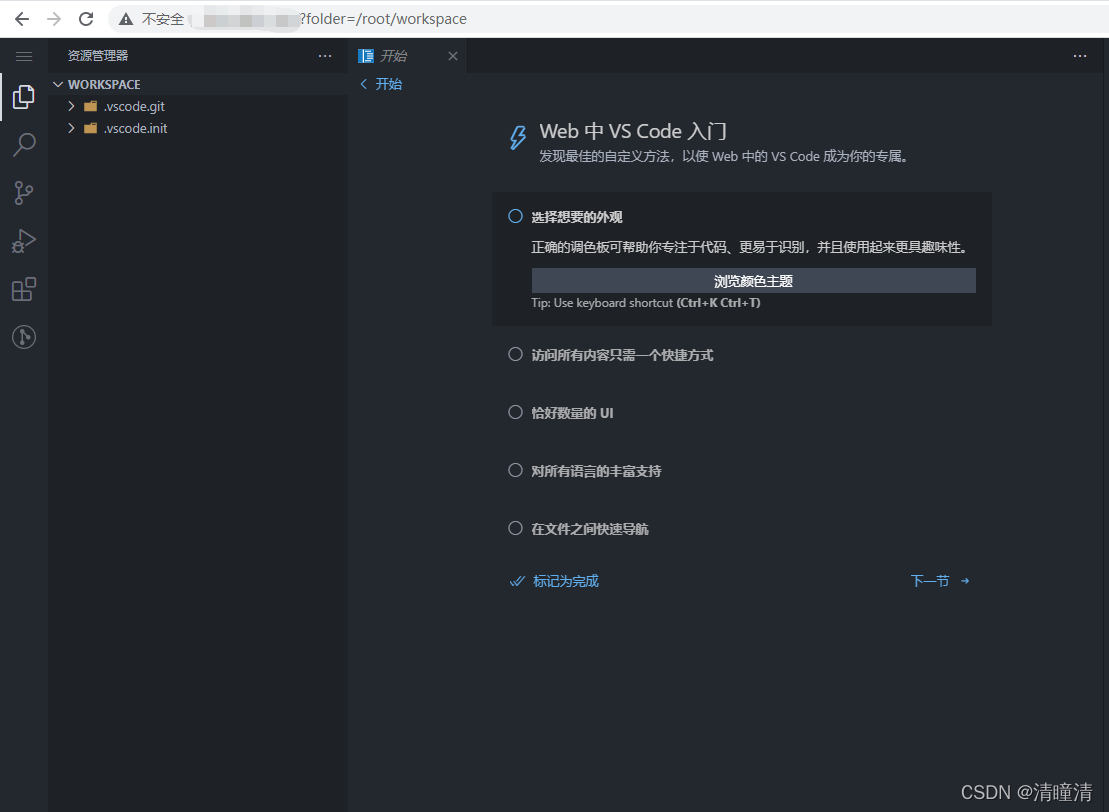Click the browser address bar URL
Screen dimensions: 1109x812
click(383, 19)
